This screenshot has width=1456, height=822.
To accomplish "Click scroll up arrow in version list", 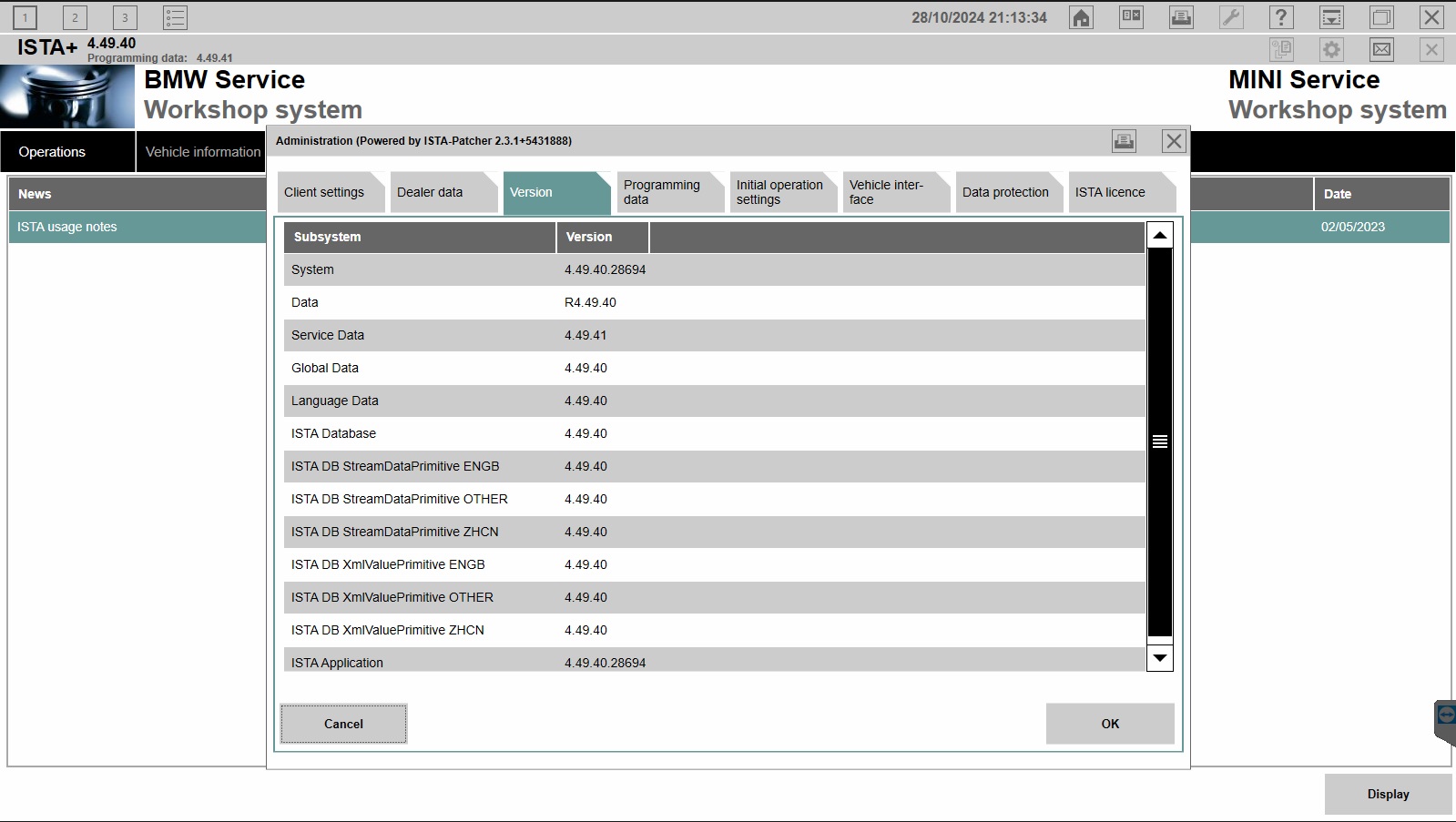I will (1159, 235).
